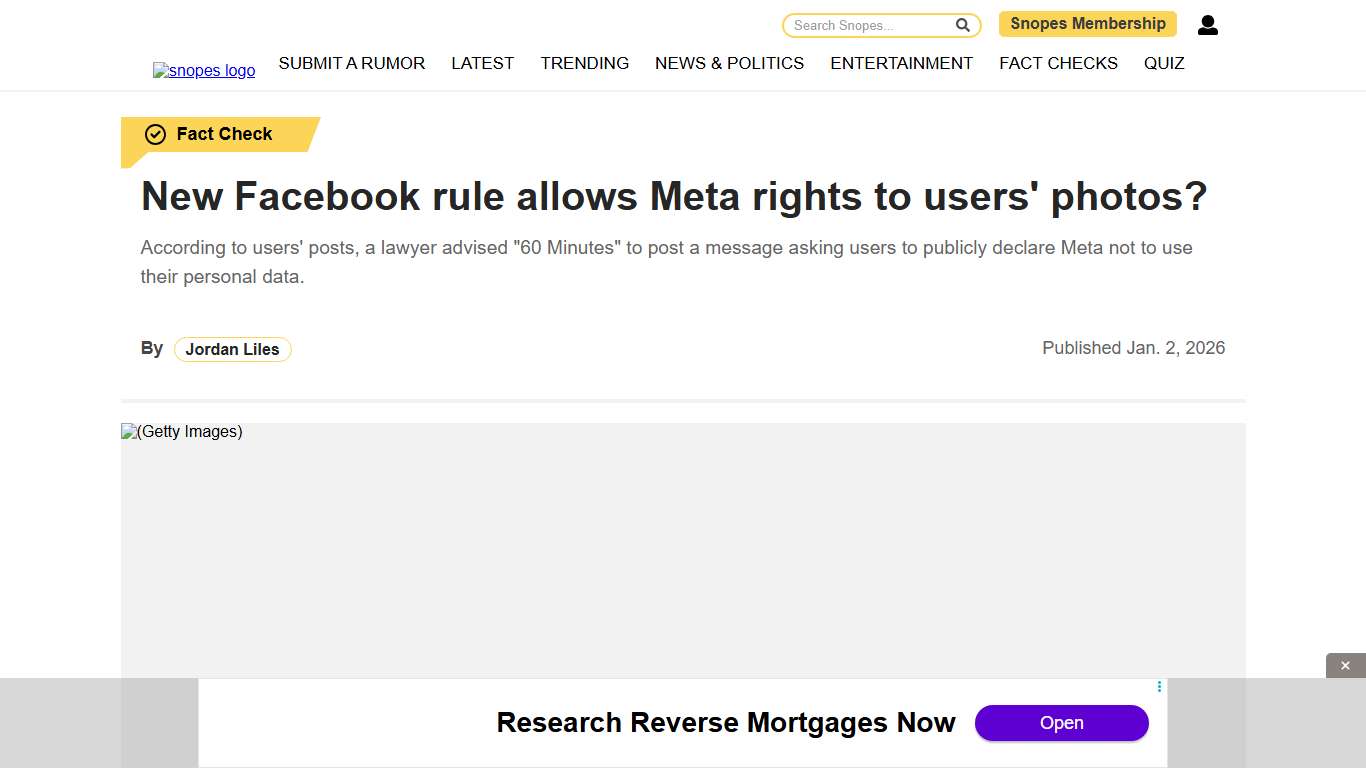
Task: Open the NEWS & POLITICS menu
Action: [x=729, y=63]
